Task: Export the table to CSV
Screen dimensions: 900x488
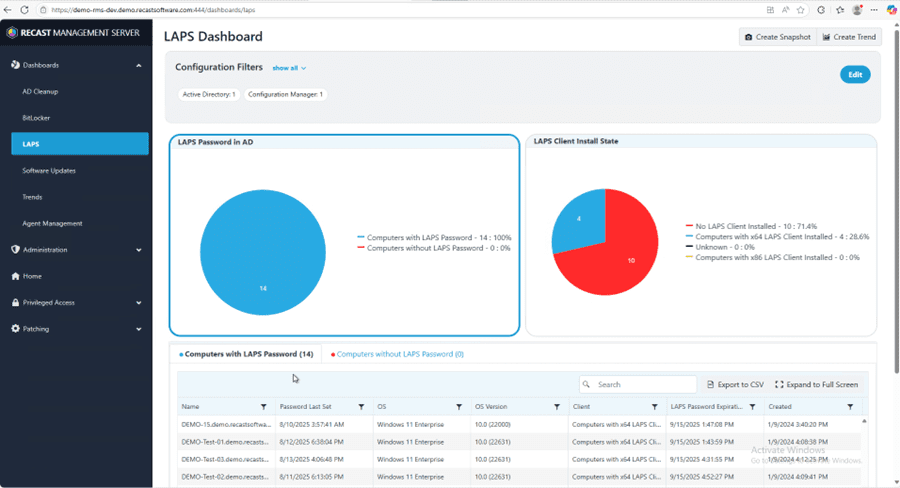Action: [735, 384]
